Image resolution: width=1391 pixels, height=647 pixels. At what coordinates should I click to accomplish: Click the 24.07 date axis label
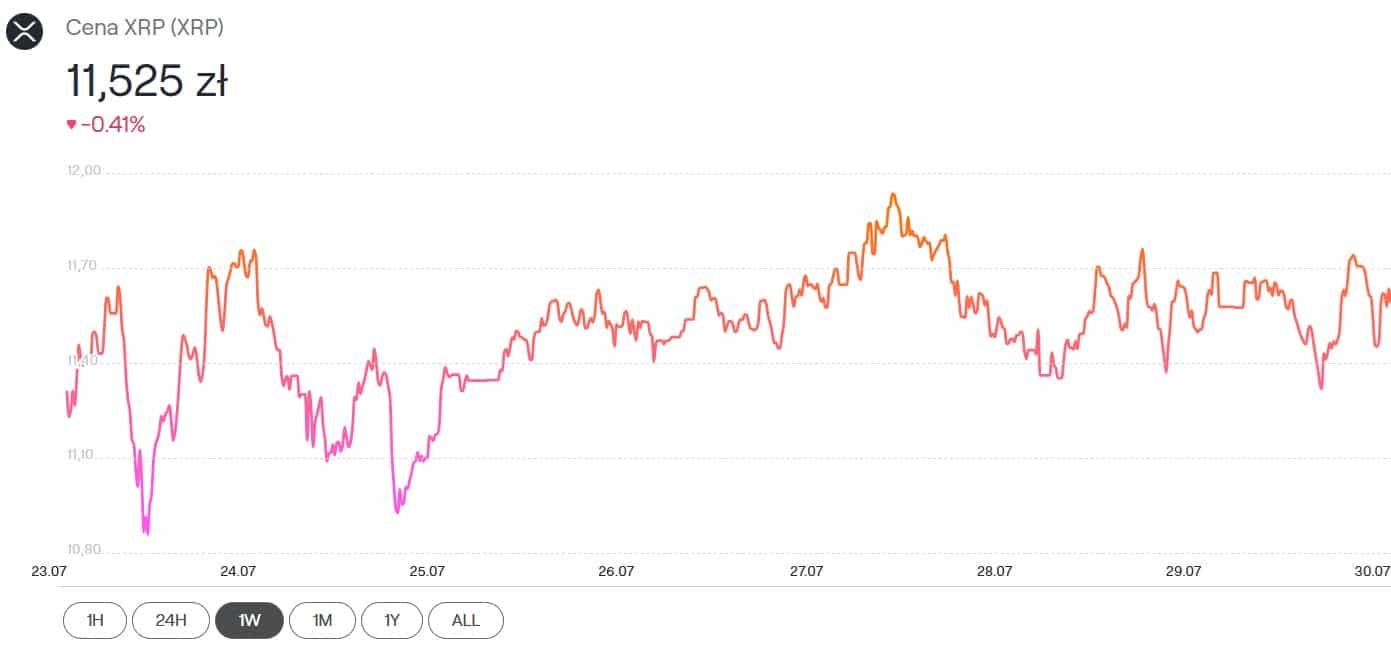coord(237,571)
